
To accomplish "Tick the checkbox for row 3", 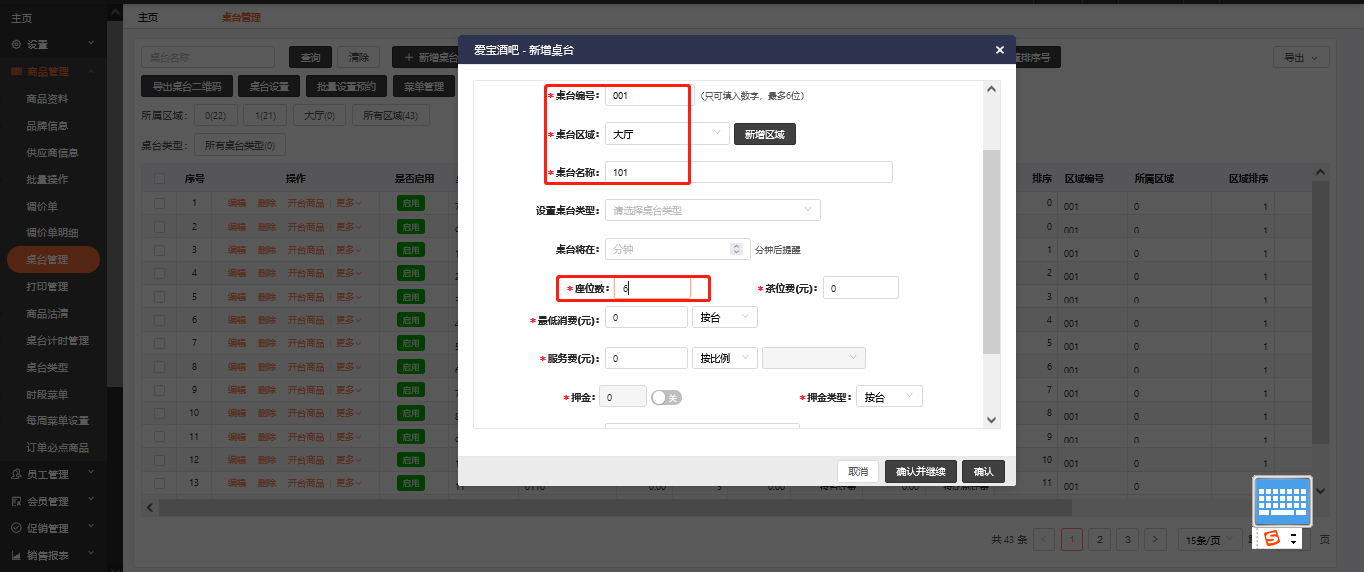I will 160,250.
